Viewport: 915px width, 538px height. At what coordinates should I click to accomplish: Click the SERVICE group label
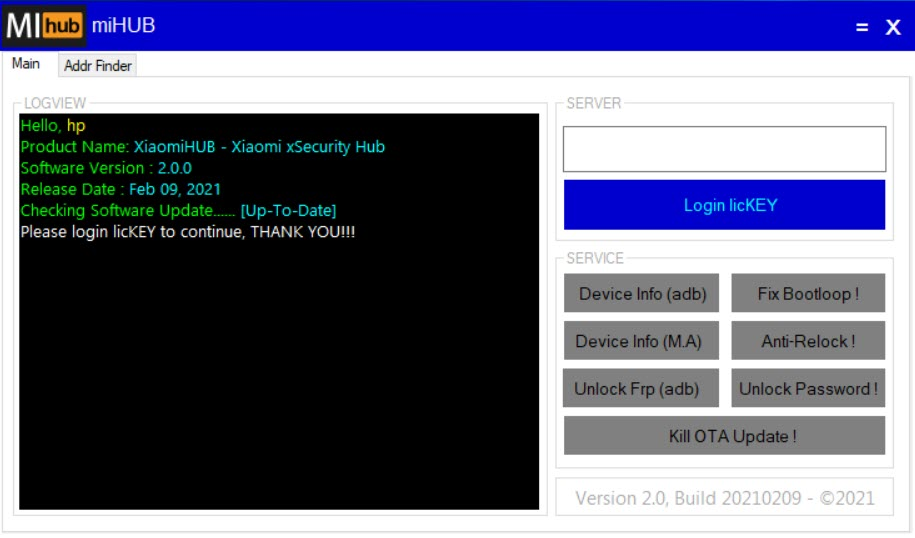pos(595,258)
